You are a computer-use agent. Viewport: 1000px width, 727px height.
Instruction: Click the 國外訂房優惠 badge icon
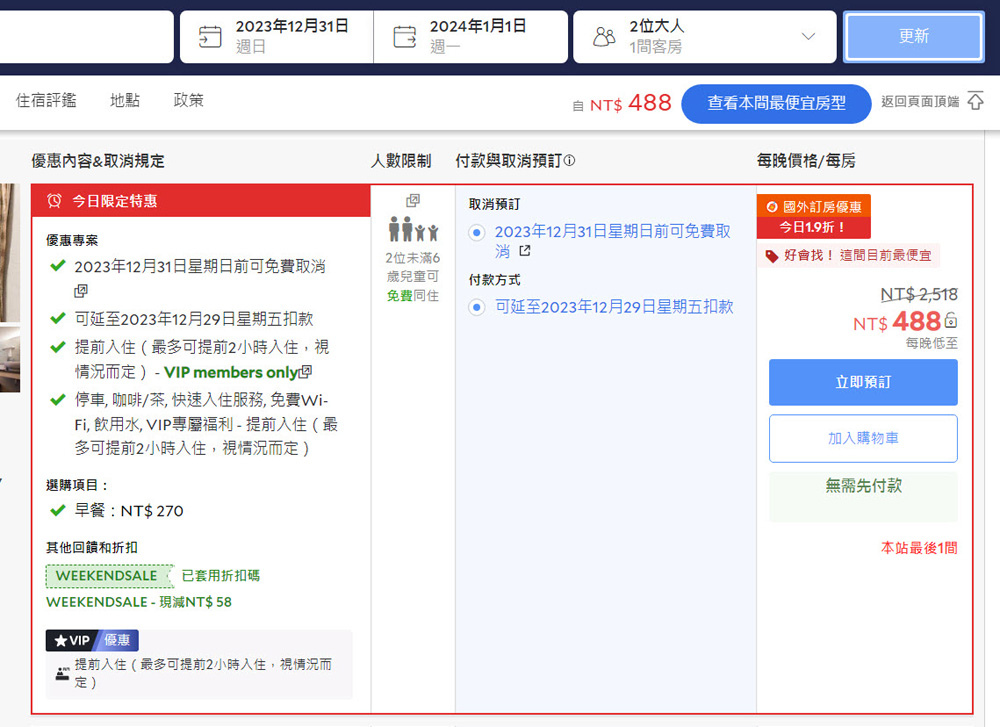click(772, 207)
